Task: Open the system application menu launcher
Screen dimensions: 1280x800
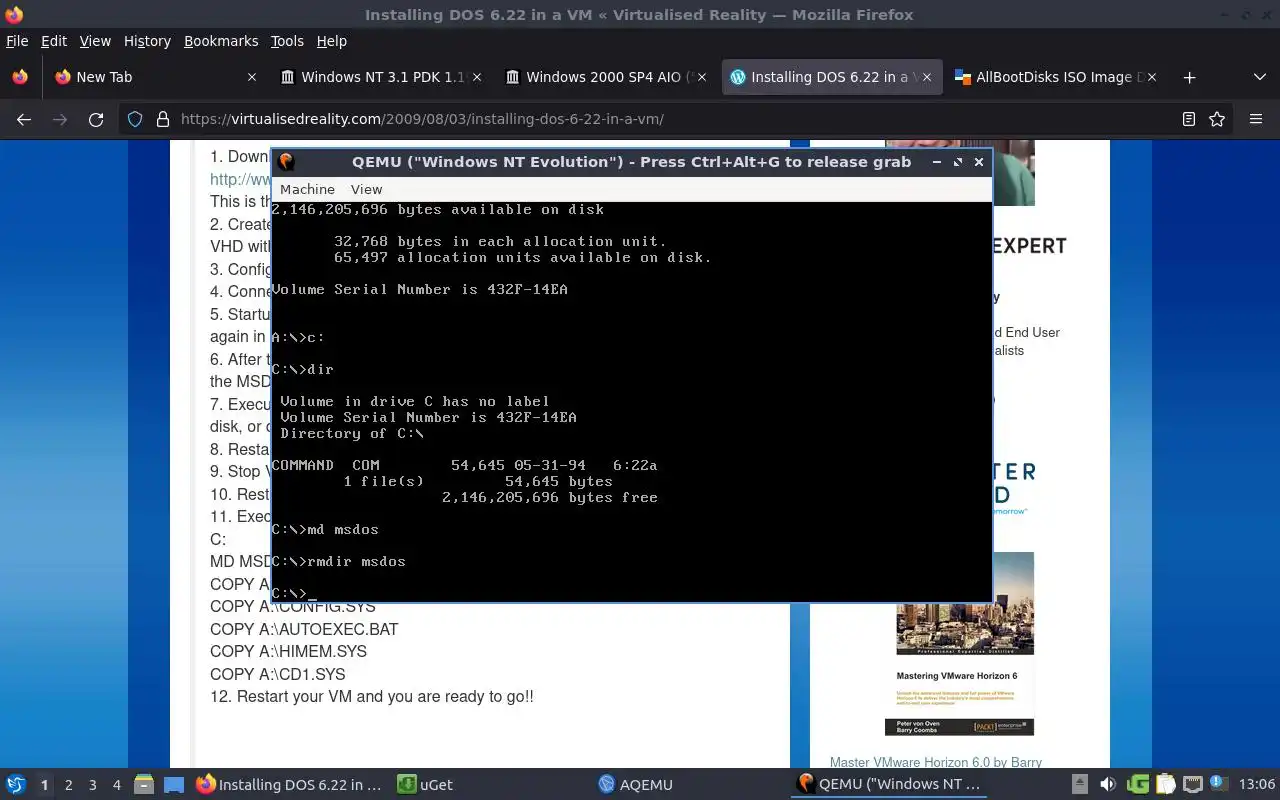Action: [16, 785]
